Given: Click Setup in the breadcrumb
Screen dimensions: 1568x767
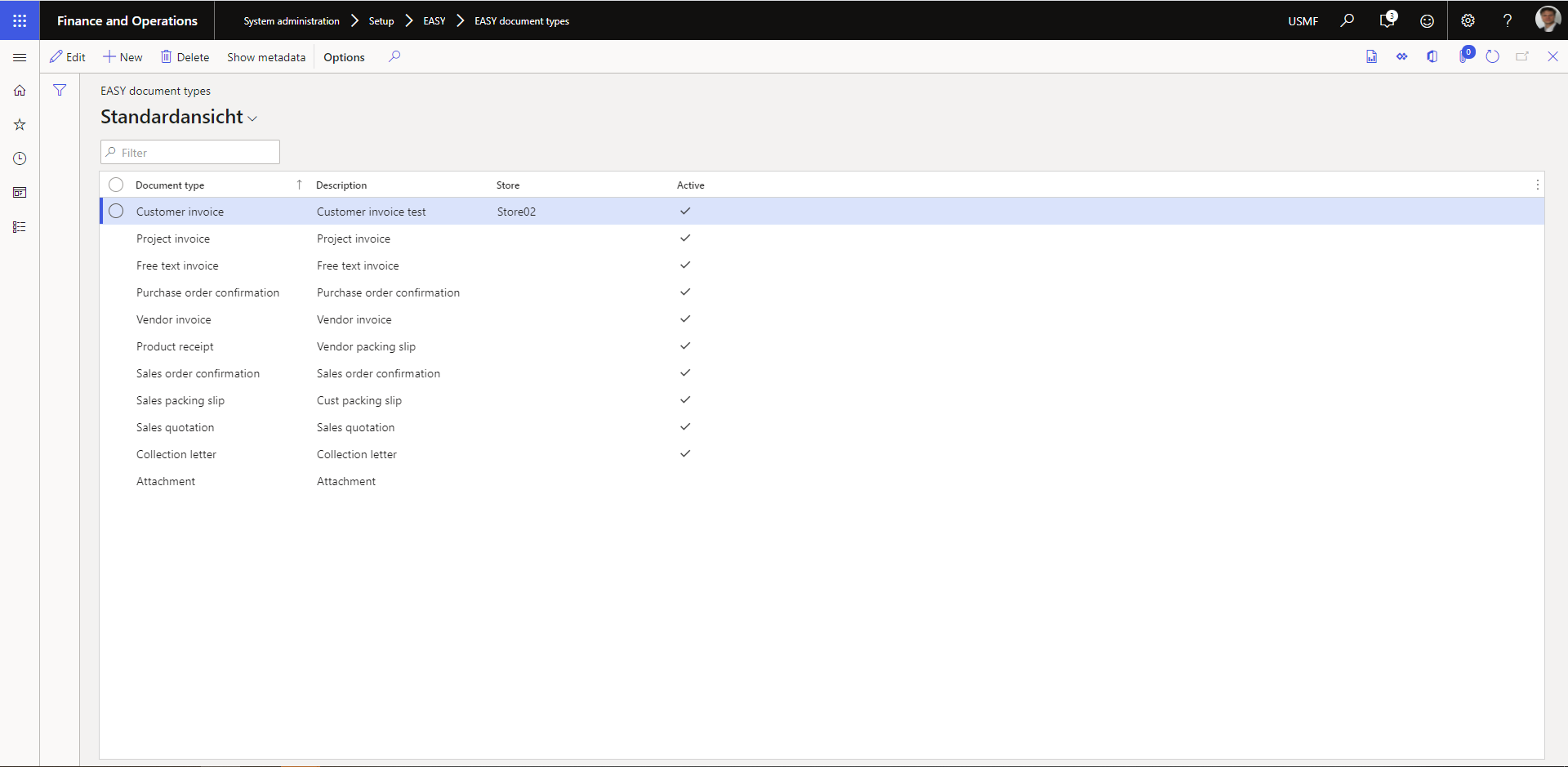Looking at the screenshot, I should click(x=381, y=21).
